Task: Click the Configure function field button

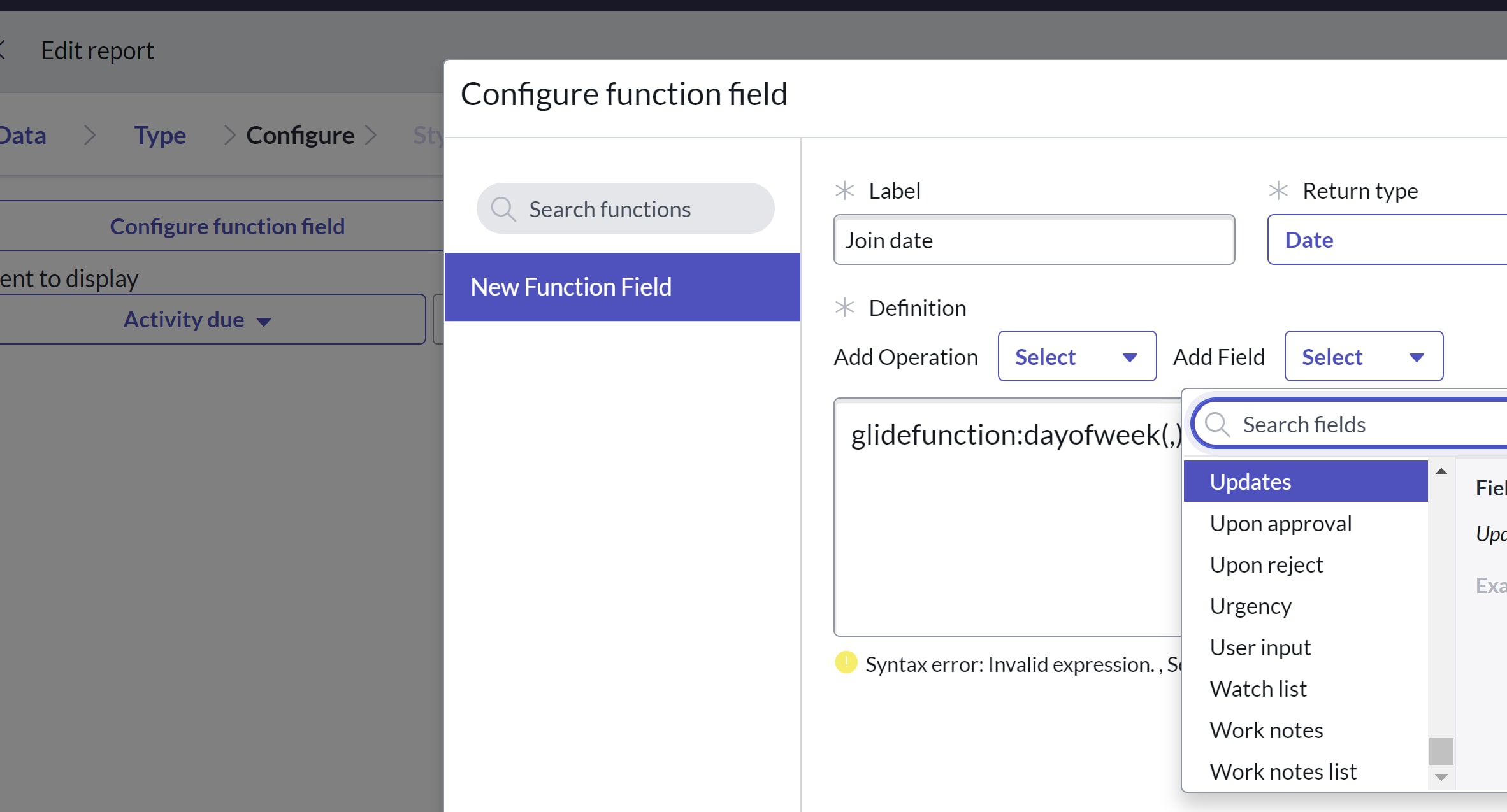Action: pos(227,227)
